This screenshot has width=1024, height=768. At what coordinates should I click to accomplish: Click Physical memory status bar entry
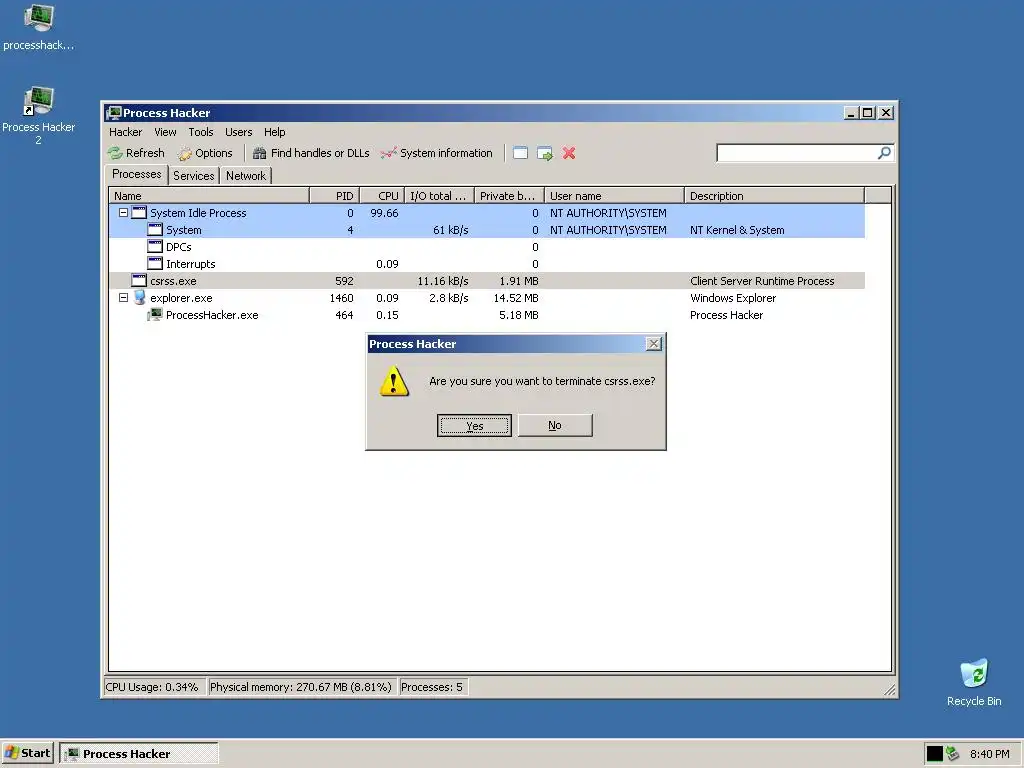point(300,687)
